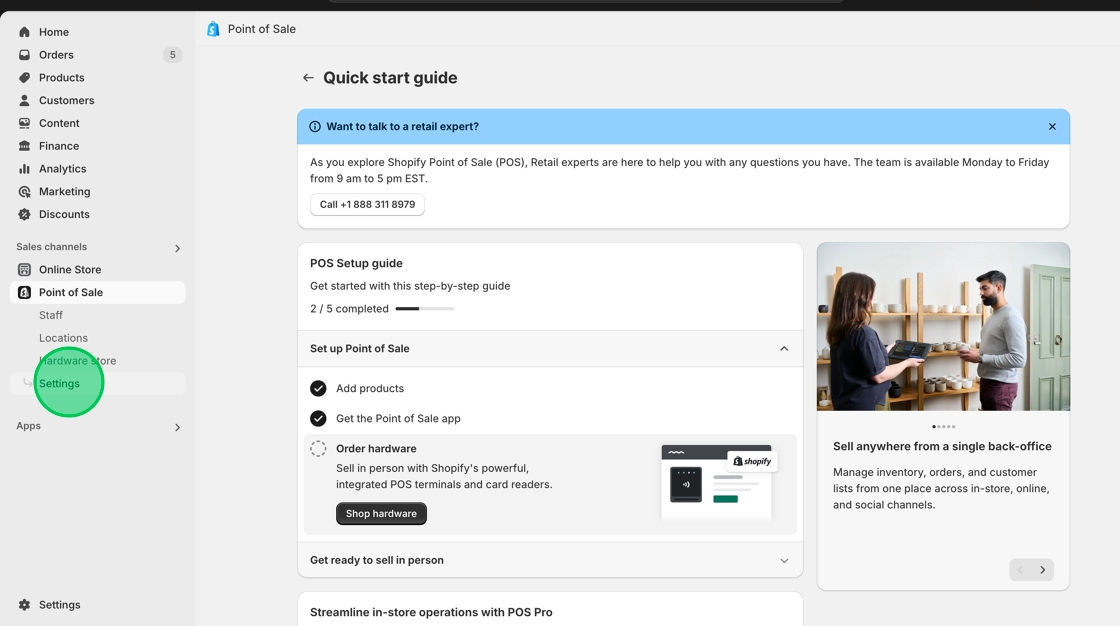Image resolution: width=1120 pixels, height=626 pixels.
Task: Click the Content icon in sidebar
Action: click(24, 124)
